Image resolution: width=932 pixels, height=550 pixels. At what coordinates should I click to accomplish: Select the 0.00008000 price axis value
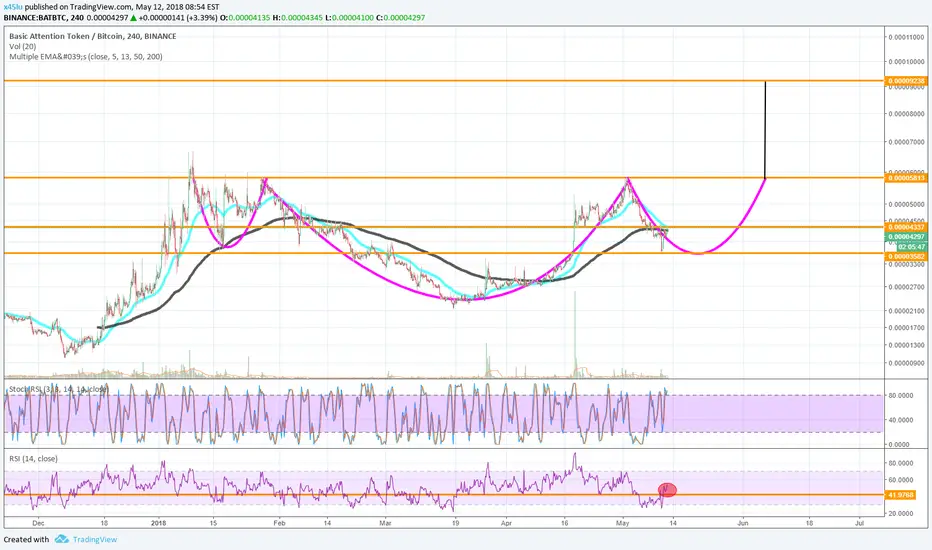[906, 114]
